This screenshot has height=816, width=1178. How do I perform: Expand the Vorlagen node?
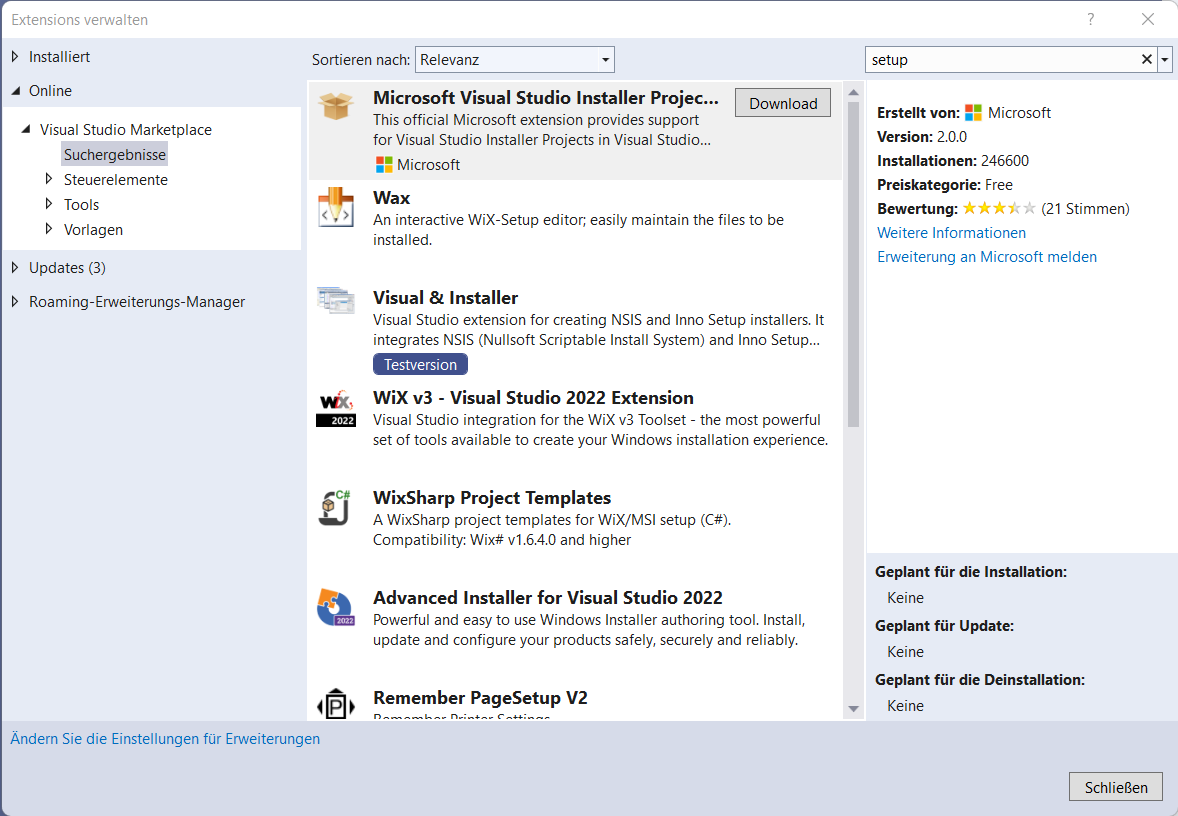click(x=49, y=228)
